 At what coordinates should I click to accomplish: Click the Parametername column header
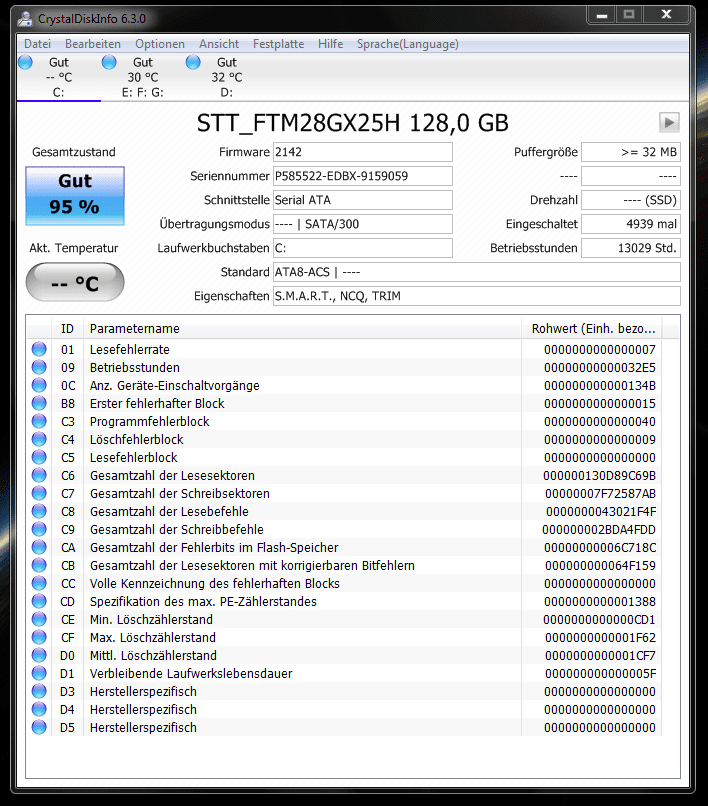click(x=302, y=328)
